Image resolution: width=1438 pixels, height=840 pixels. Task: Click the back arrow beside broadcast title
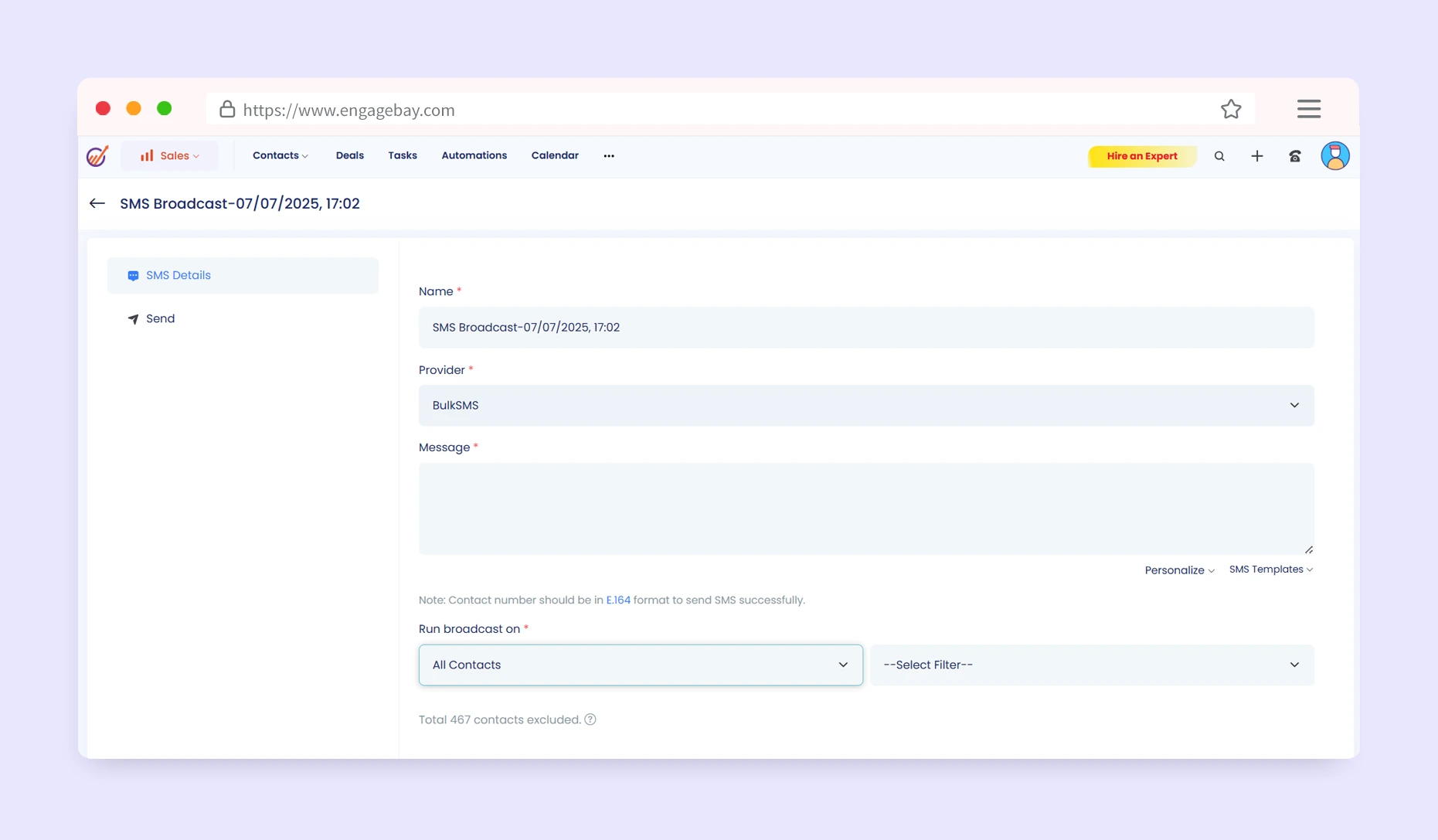(97, 203)
